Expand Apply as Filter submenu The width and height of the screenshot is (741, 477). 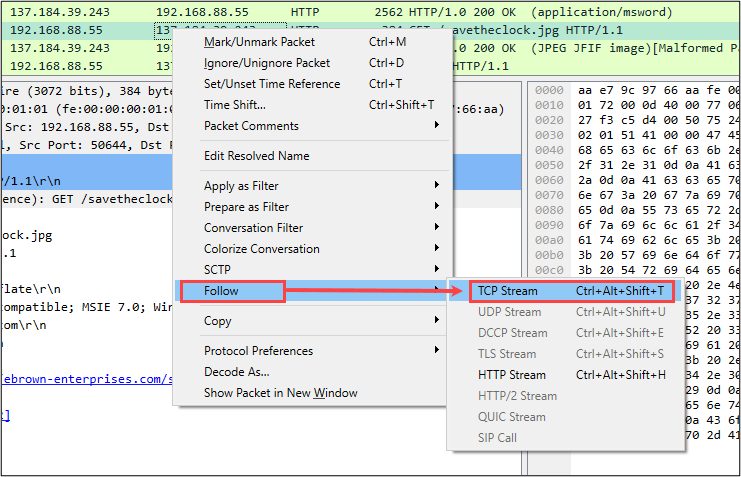click(x=241, y=186)
